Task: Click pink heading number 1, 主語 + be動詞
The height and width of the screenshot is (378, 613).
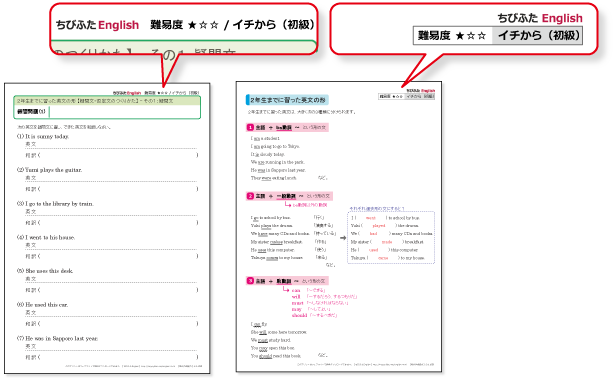Action: click(x=287, y=127)
